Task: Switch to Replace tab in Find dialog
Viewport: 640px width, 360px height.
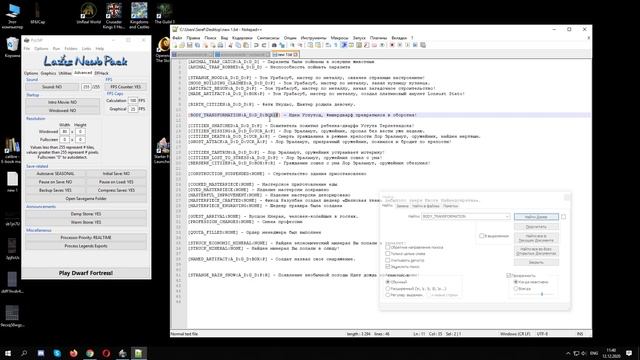Action: [x=402, y=206]
